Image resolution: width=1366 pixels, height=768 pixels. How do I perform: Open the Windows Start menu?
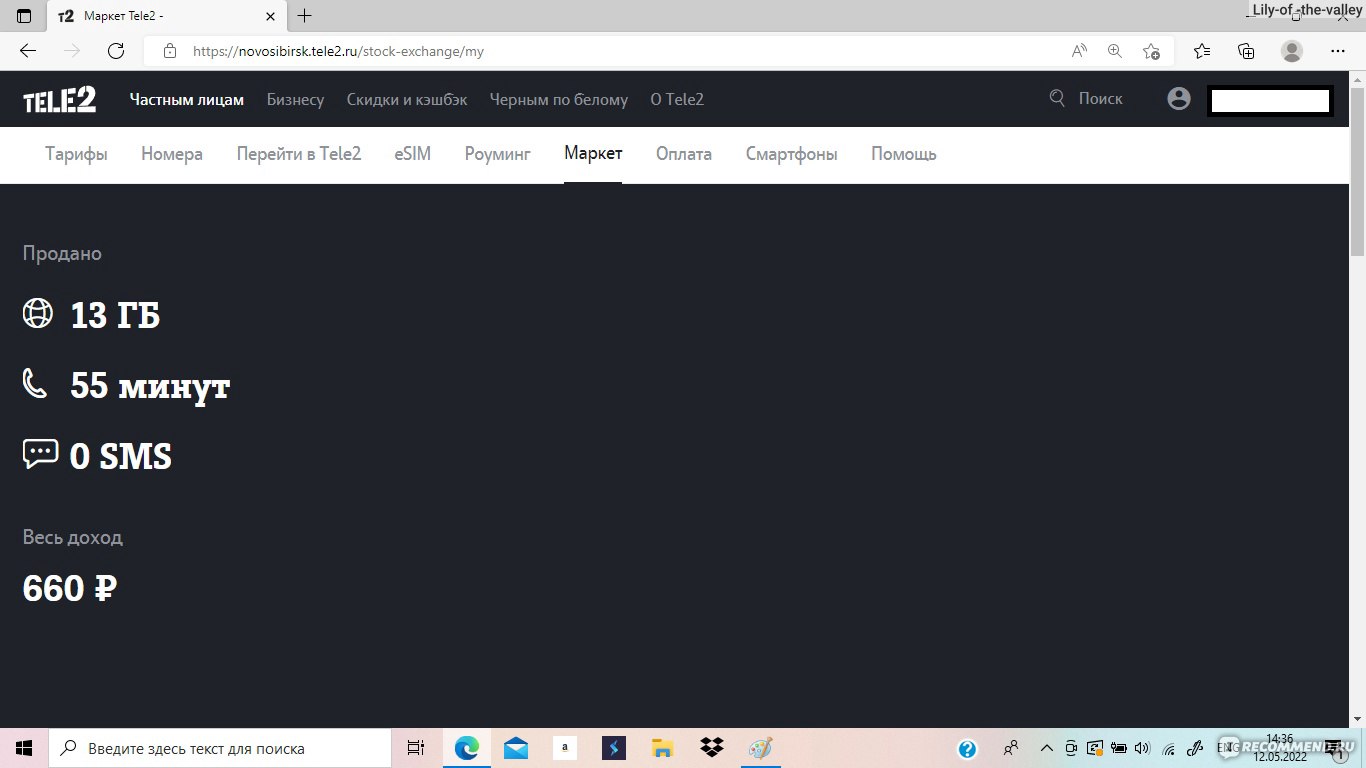point(24,748)
